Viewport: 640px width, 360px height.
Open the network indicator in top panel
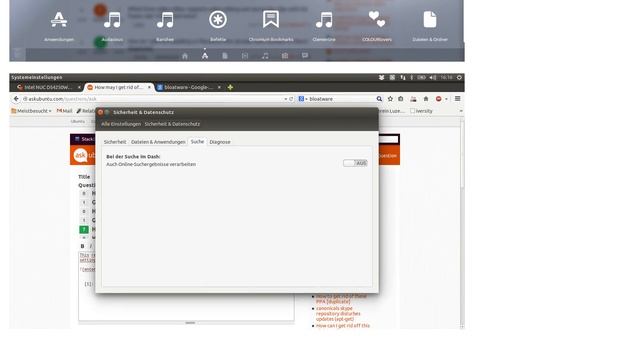point(403,77)
